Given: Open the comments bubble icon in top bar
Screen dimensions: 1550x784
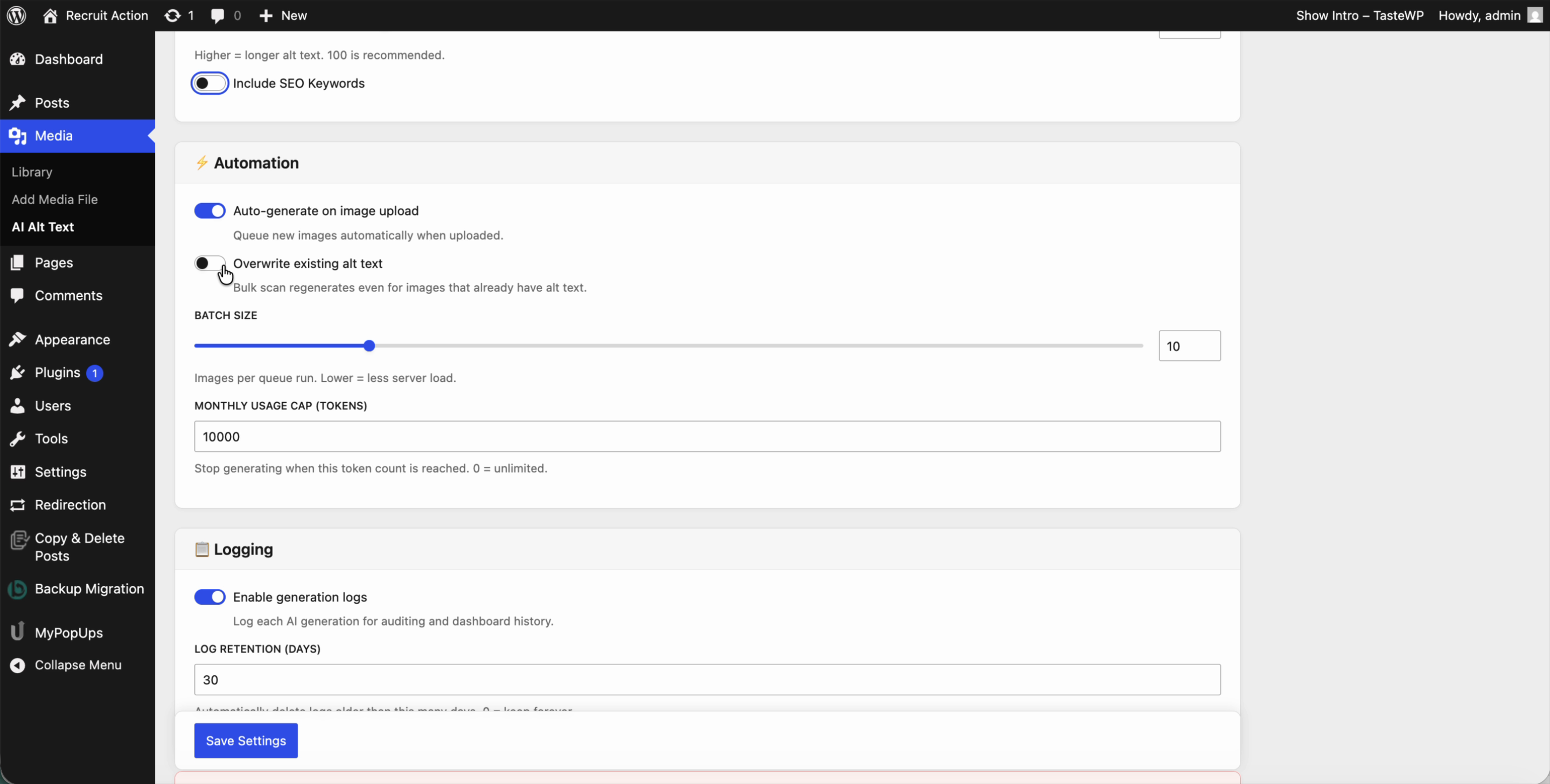Looking at the screenshot, I should coord(219,15).
